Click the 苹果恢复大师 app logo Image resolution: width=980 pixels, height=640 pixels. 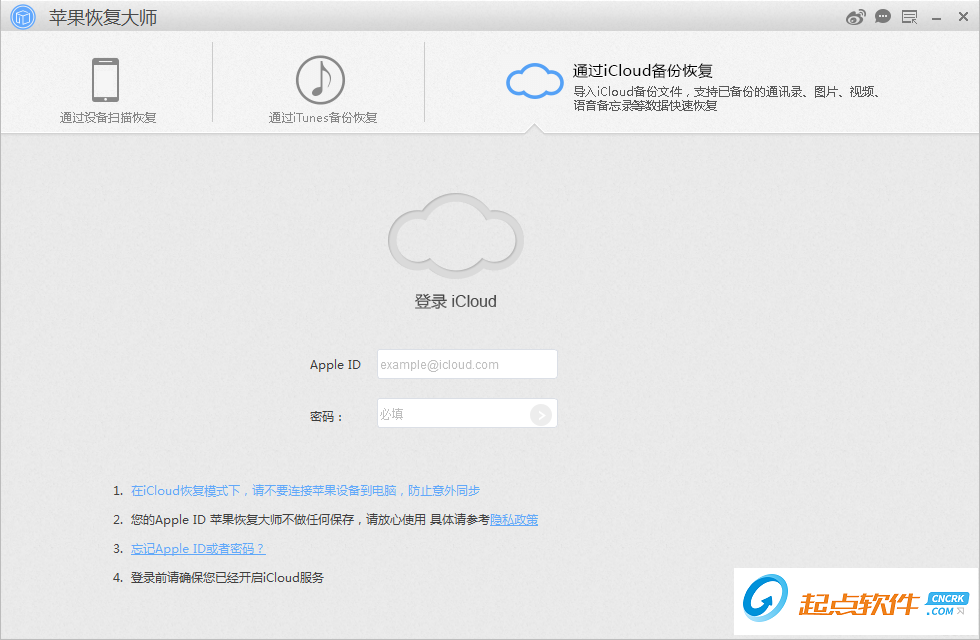click(x=23, y=17)
